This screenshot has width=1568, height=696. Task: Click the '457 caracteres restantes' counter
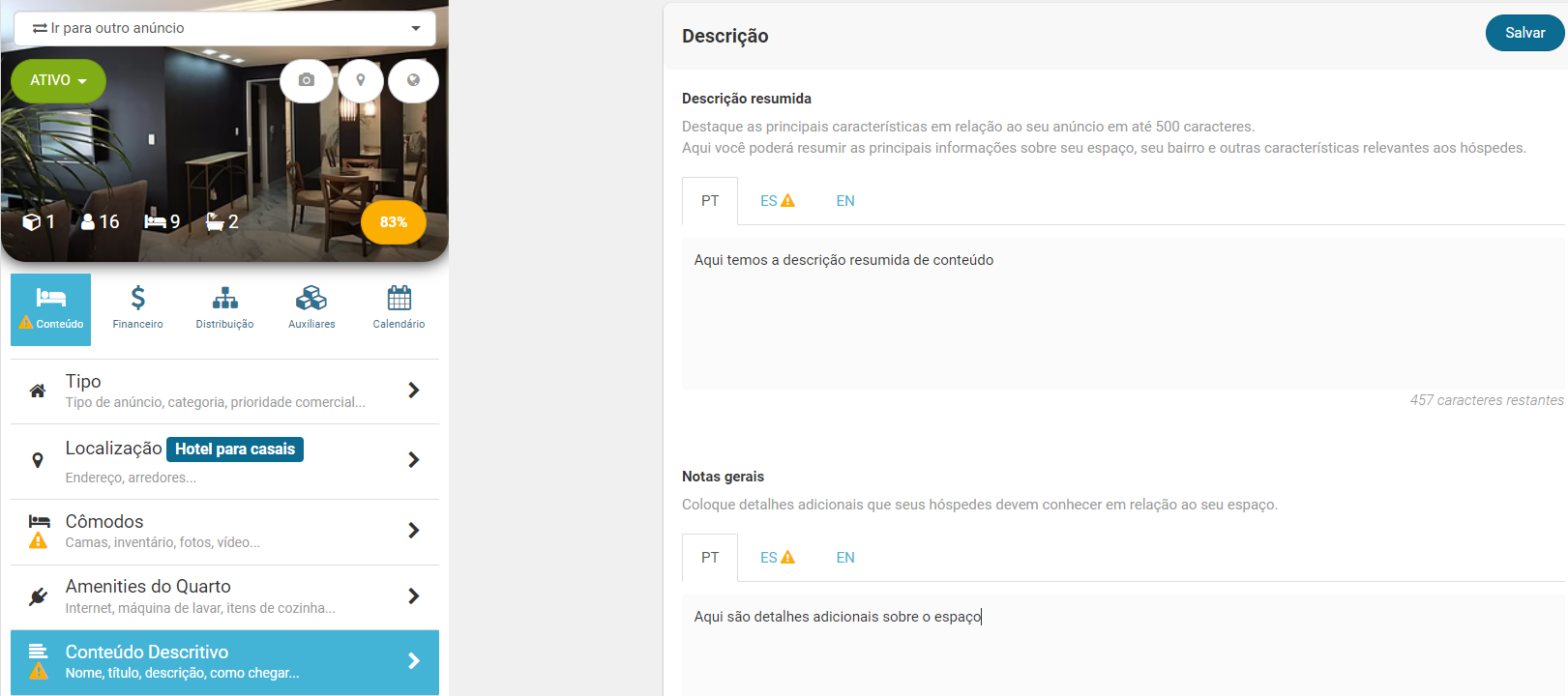pyautogui.click(x=1487, y=400)
